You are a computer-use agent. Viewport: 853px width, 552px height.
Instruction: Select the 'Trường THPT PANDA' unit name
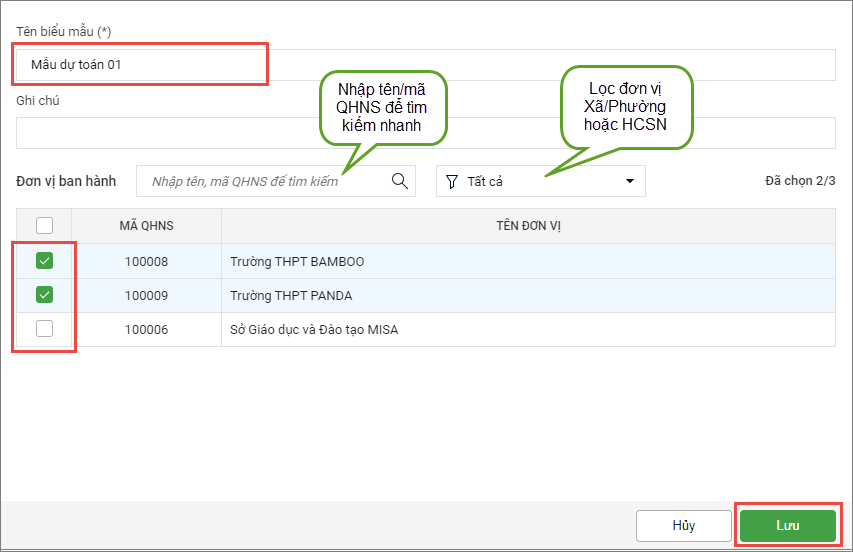click(290, 296)
